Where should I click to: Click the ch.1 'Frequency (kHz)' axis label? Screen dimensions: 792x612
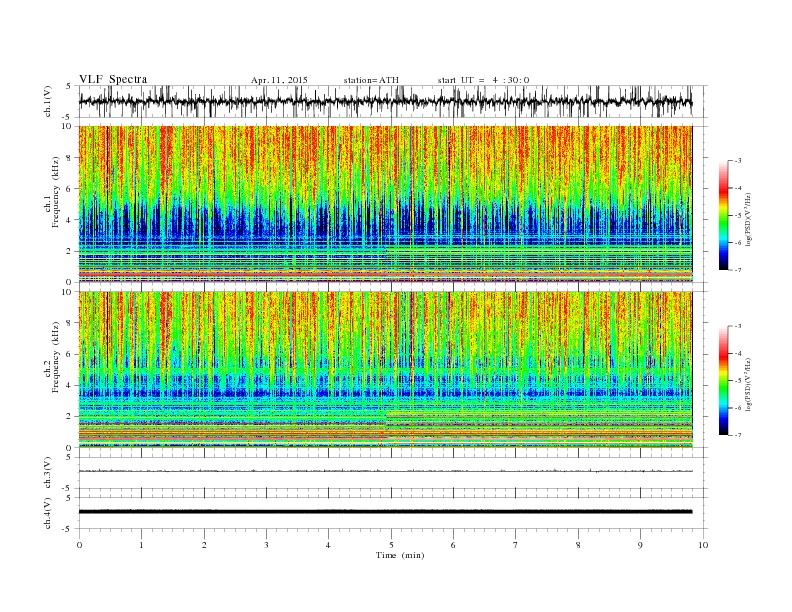[x=56, y=192]
